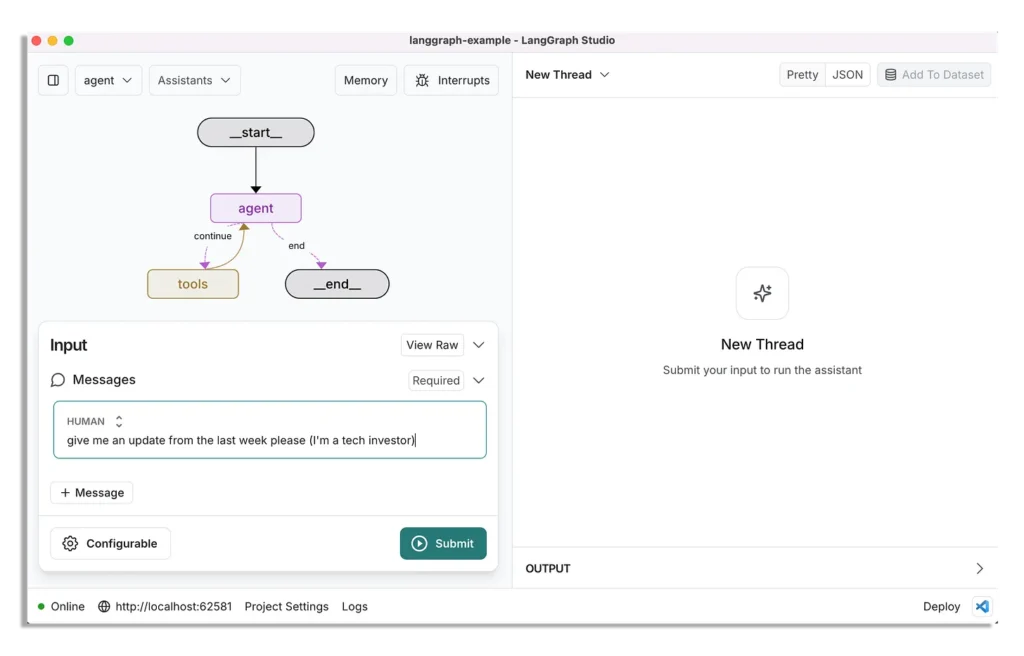Click the end edge label
The width and height of the screenshot is (1024, 656).
(x=296, y=246)
